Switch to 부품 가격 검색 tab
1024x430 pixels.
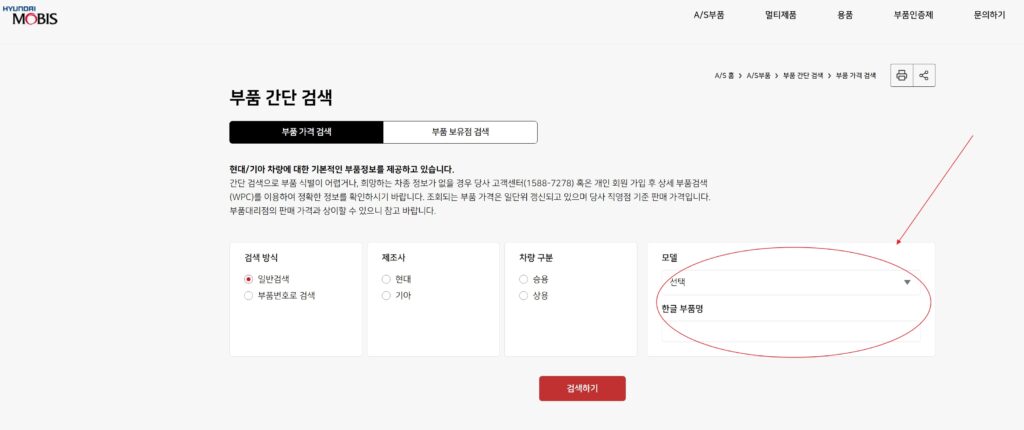coord(306,131)
